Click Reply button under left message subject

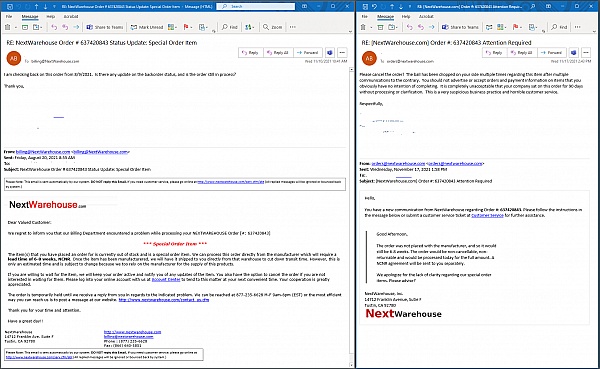click(251, 52)
